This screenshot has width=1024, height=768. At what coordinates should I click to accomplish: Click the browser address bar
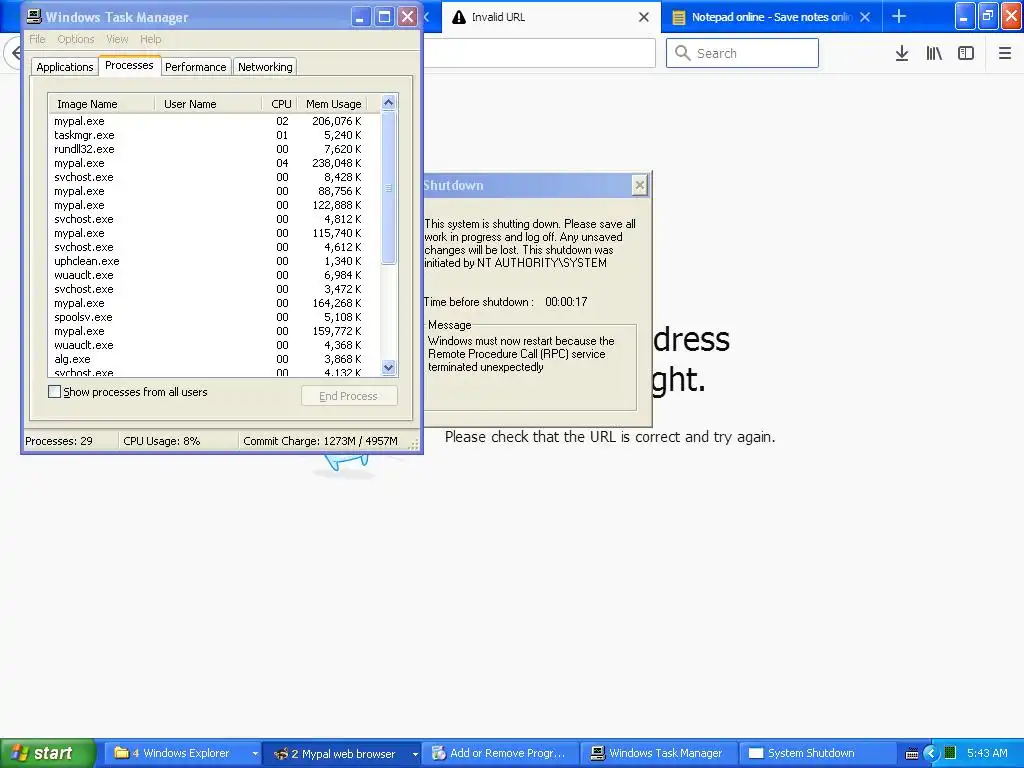539,53
